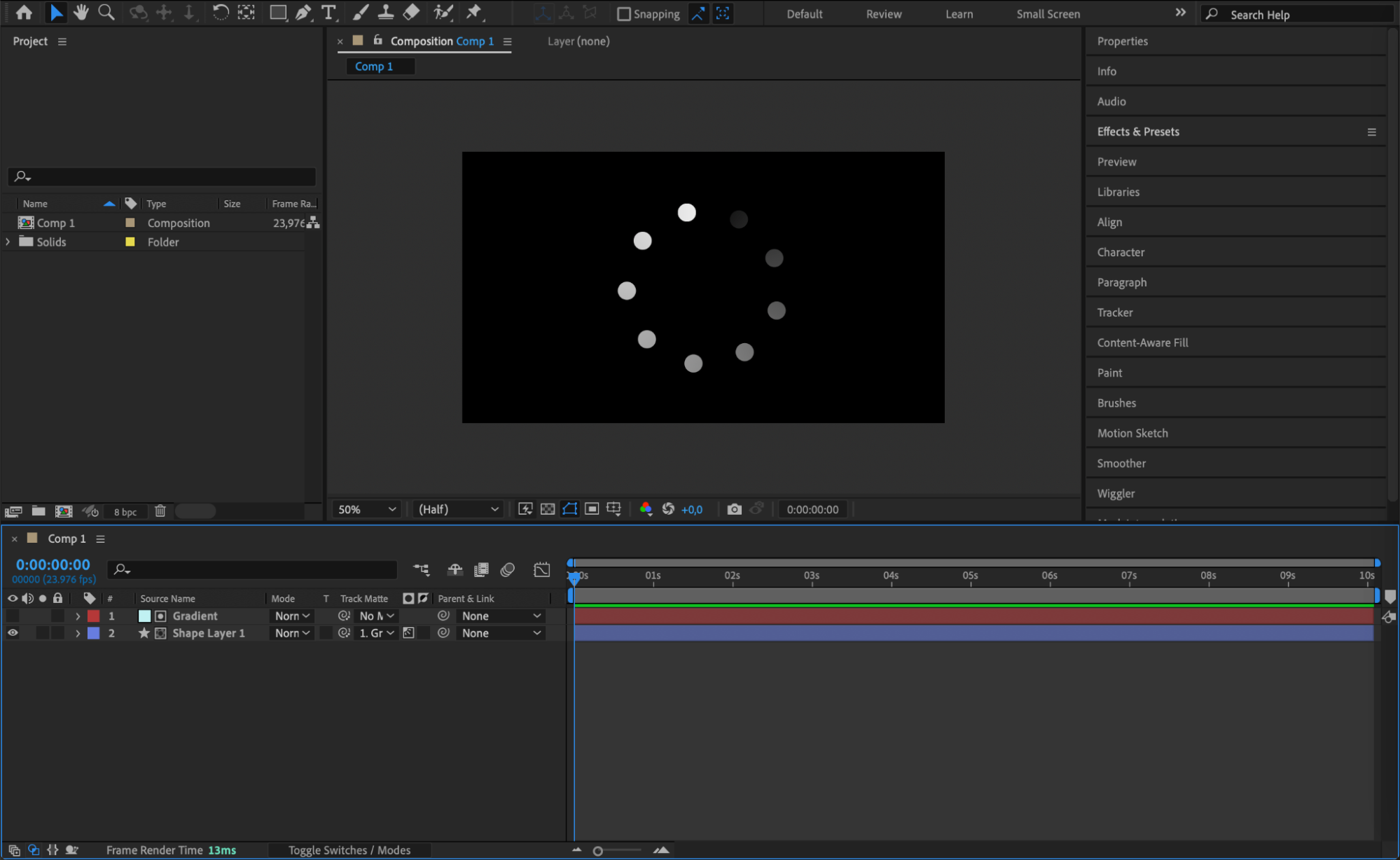Select the Rectangle shape tool
1400x860 pixels.
pos(278,12)
